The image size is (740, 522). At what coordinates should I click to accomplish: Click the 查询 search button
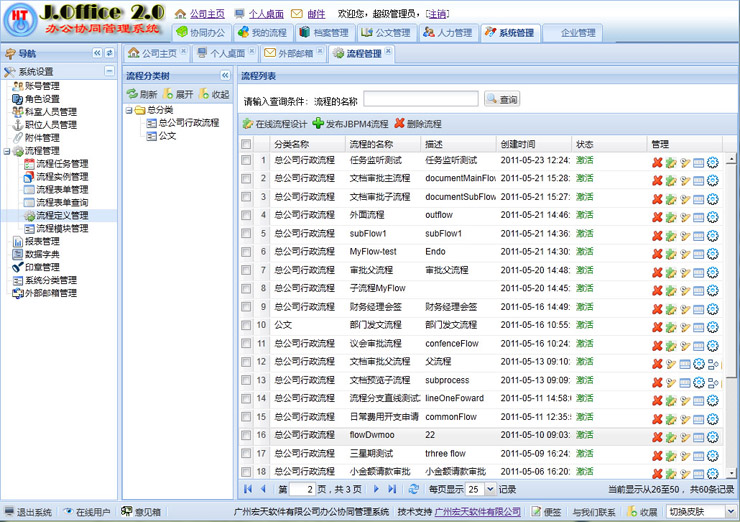pos(502,100)
